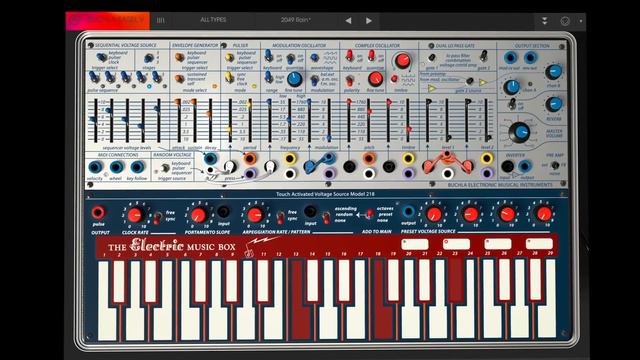The image size is (640, 360).
Task: Flip the gate 2 mode switch
Action: click(x=484, y=56)
